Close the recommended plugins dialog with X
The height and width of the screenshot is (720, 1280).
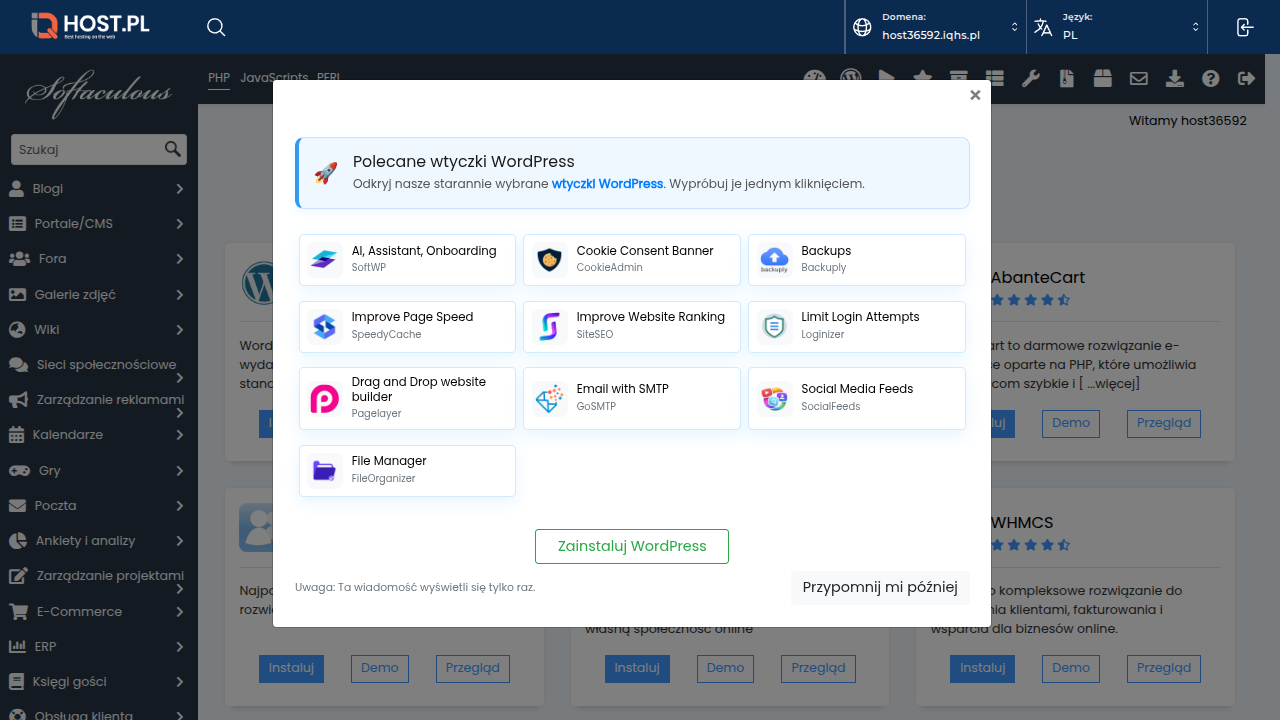point(975,96)
